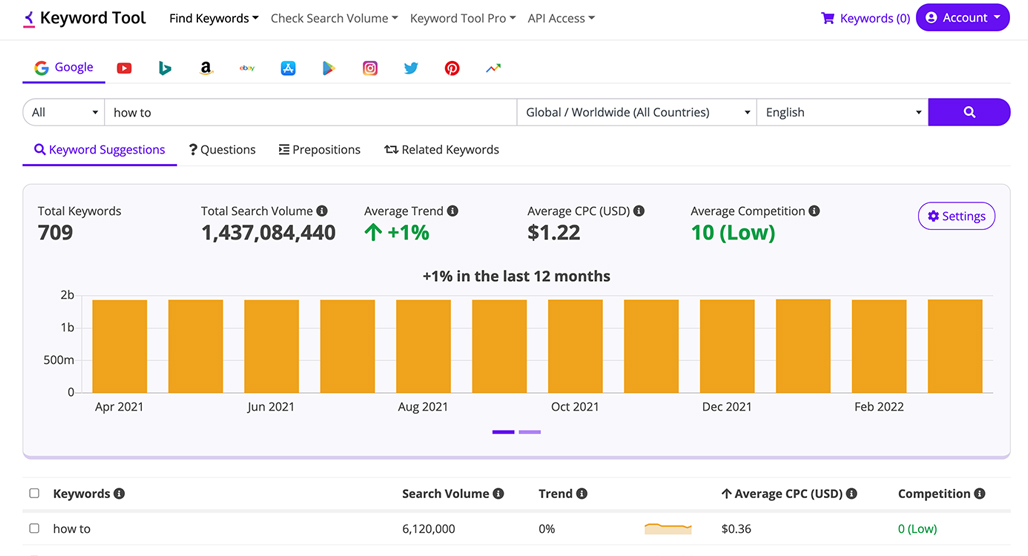Show Average Competition info icon
This screenshot has height=556, width=1028.
tap(814, 211)
